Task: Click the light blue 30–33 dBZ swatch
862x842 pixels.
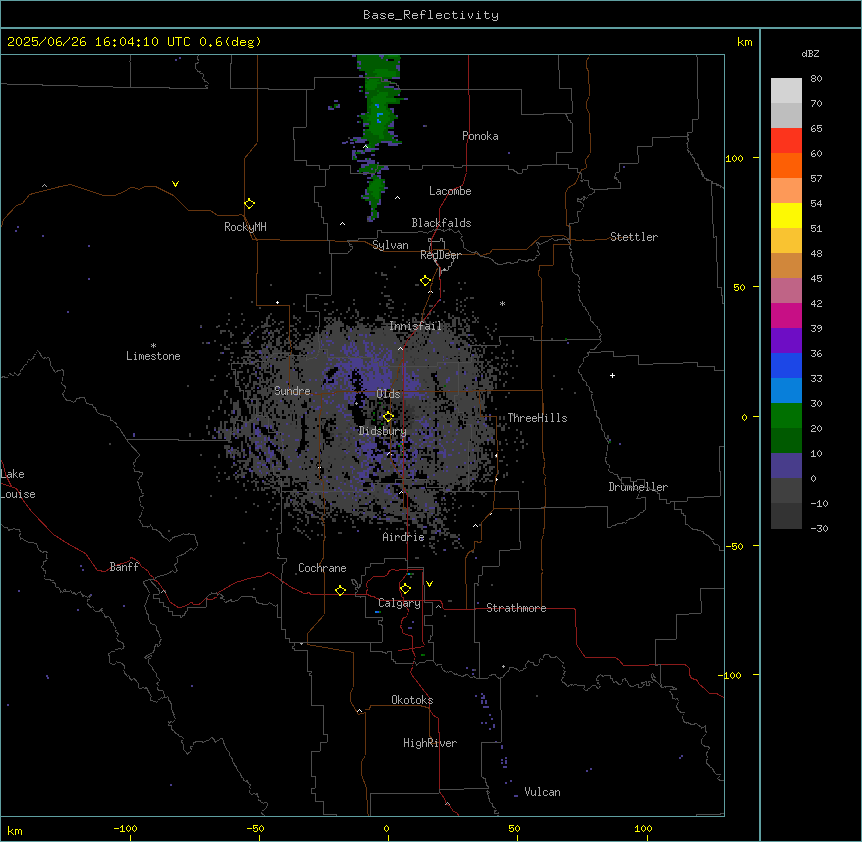Action: coord(786,390)
